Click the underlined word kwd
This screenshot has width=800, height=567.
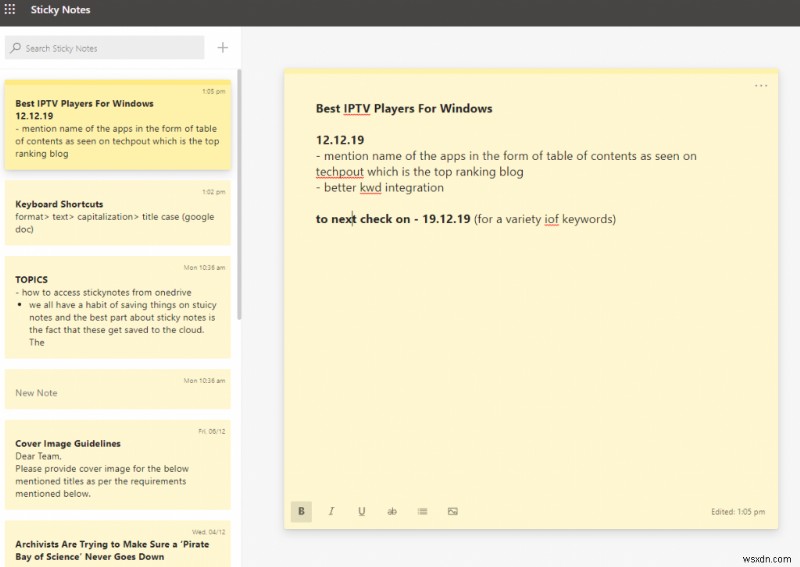[x=370, y=188]
